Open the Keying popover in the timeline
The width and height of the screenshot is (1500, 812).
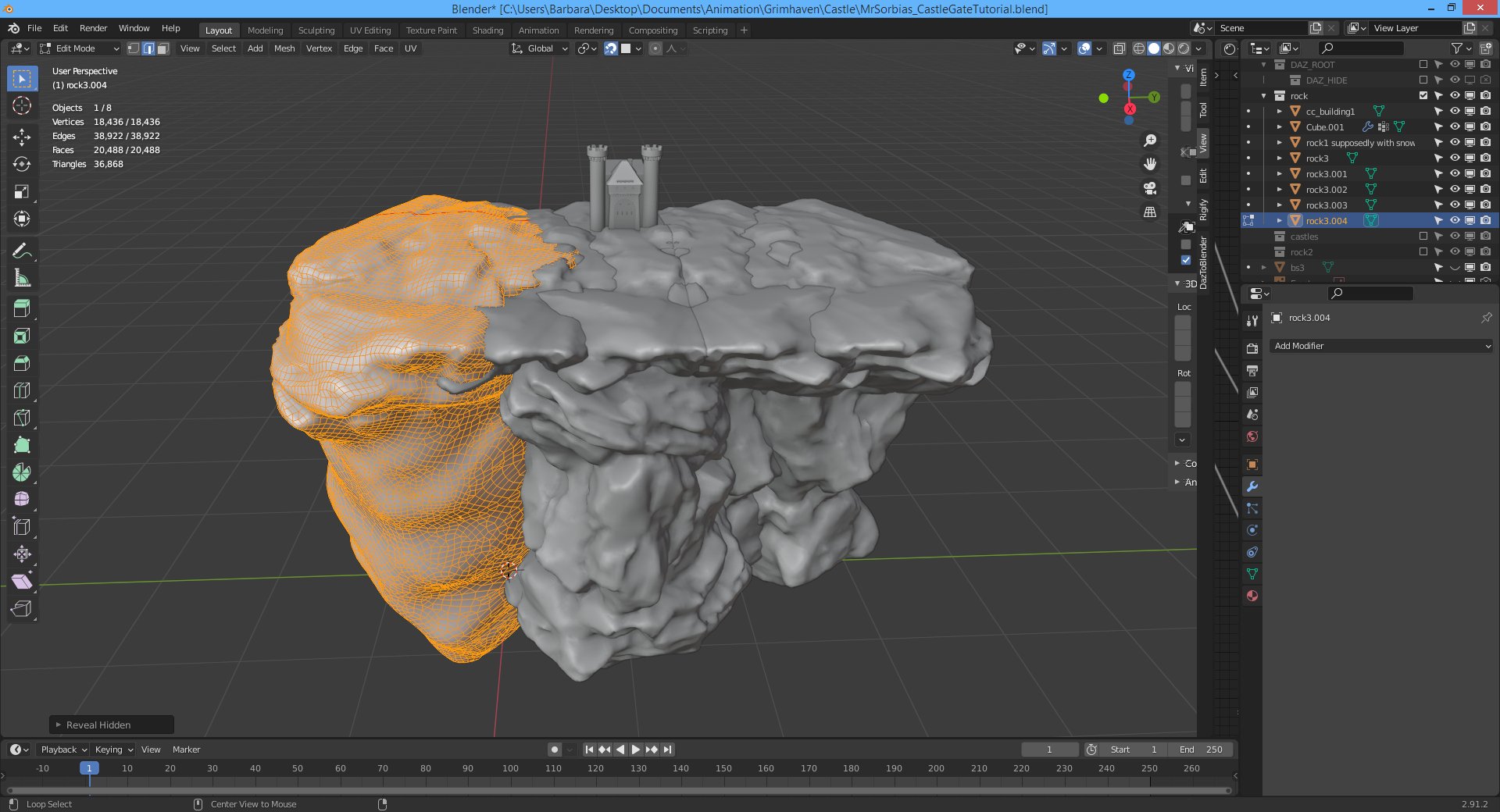click(x=113, y=750)
